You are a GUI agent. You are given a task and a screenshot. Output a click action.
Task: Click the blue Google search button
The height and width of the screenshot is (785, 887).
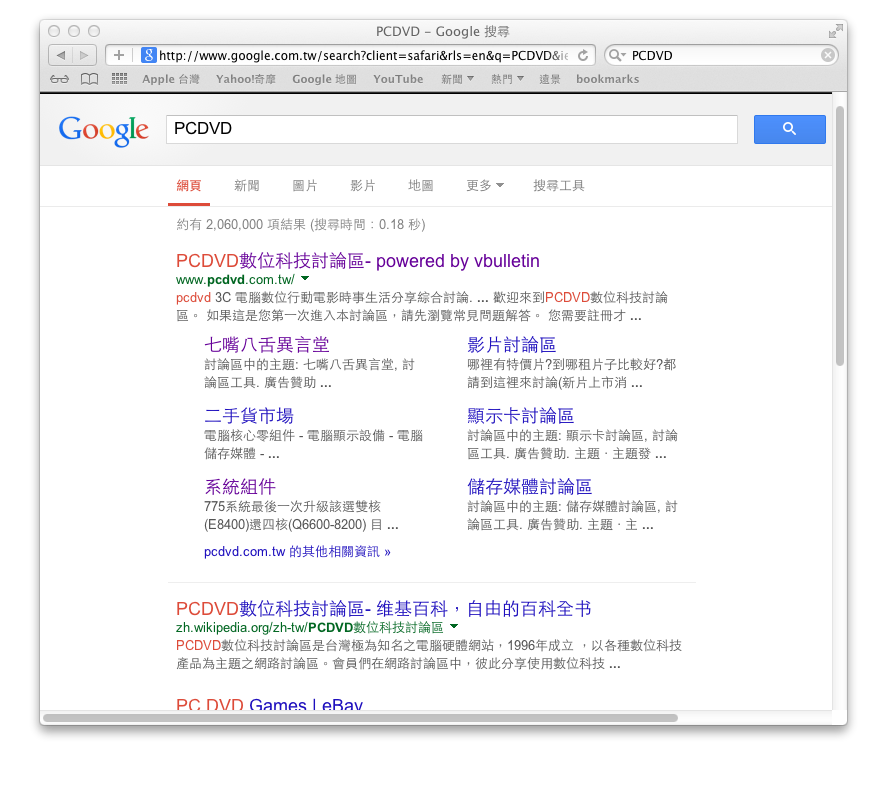coord(789,129)
